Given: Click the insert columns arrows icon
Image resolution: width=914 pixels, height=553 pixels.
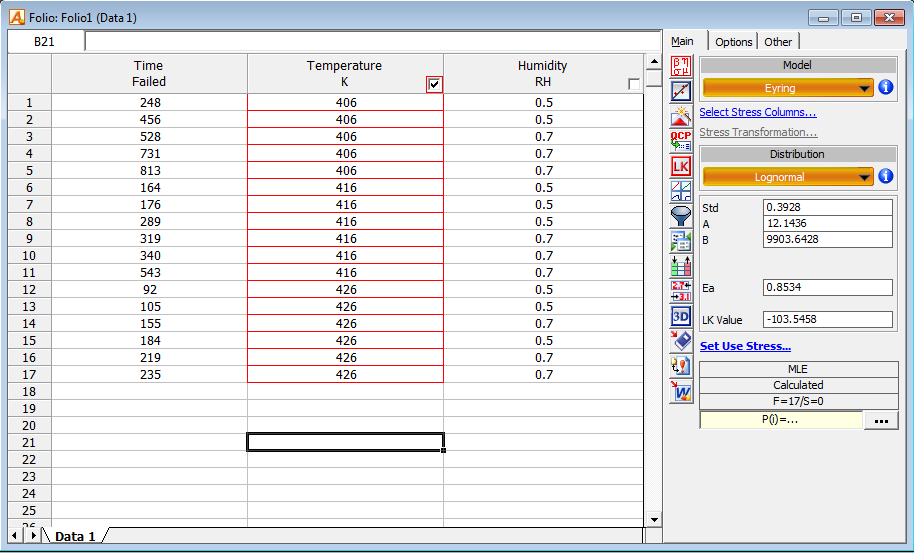Looking at the screenshot, I should pyautogui.click(x=681, y=266).
